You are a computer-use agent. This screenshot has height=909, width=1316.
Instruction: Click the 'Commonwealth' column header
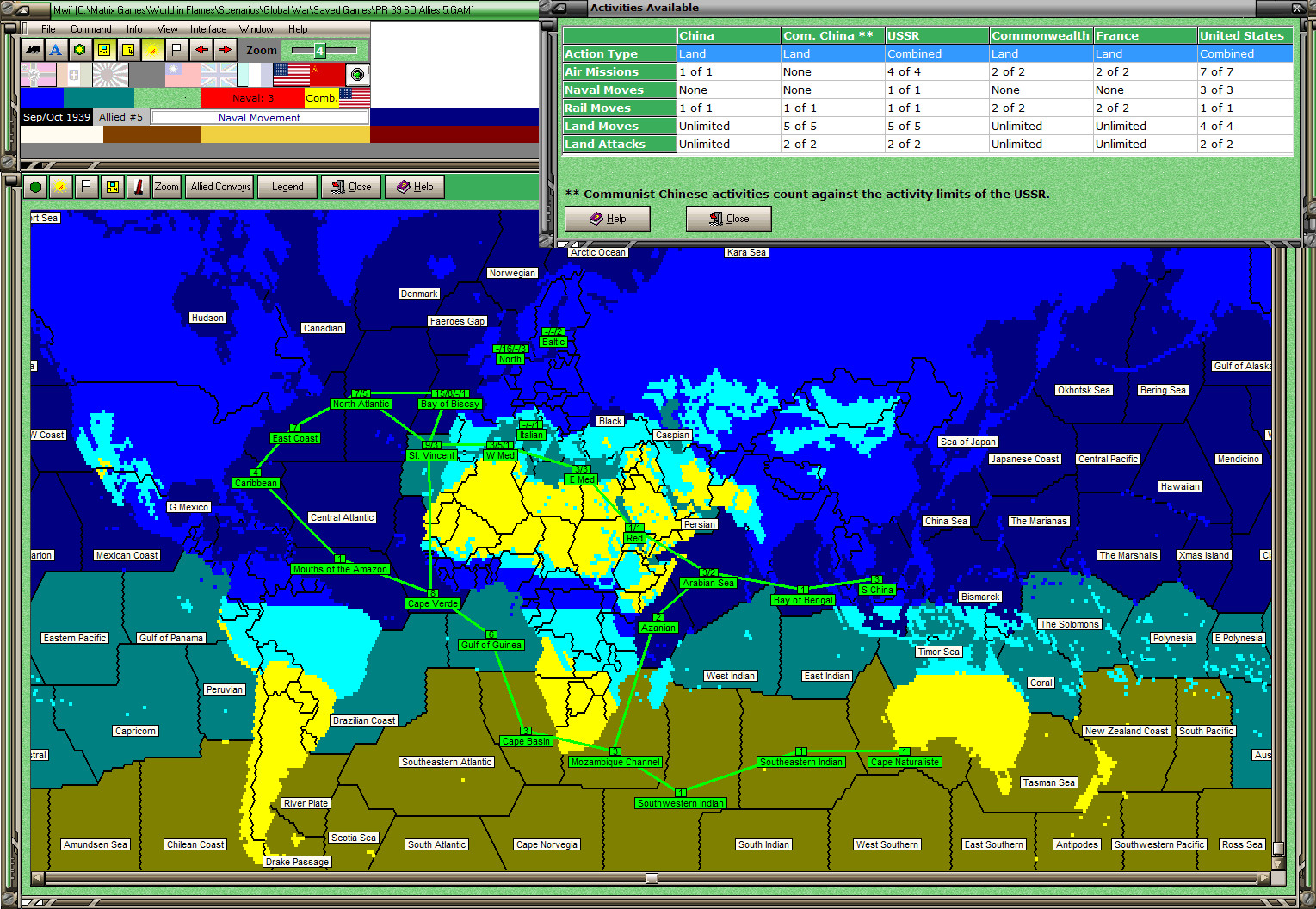pyautogui.click(x=1041, y=36)
